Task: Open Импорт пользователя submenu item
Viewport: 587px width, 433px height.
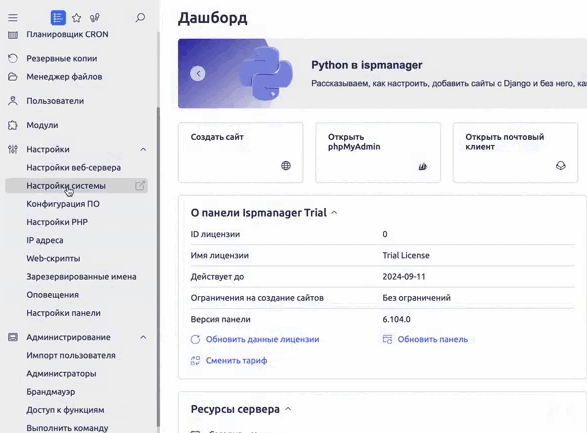Action: [x=71, y=356]
